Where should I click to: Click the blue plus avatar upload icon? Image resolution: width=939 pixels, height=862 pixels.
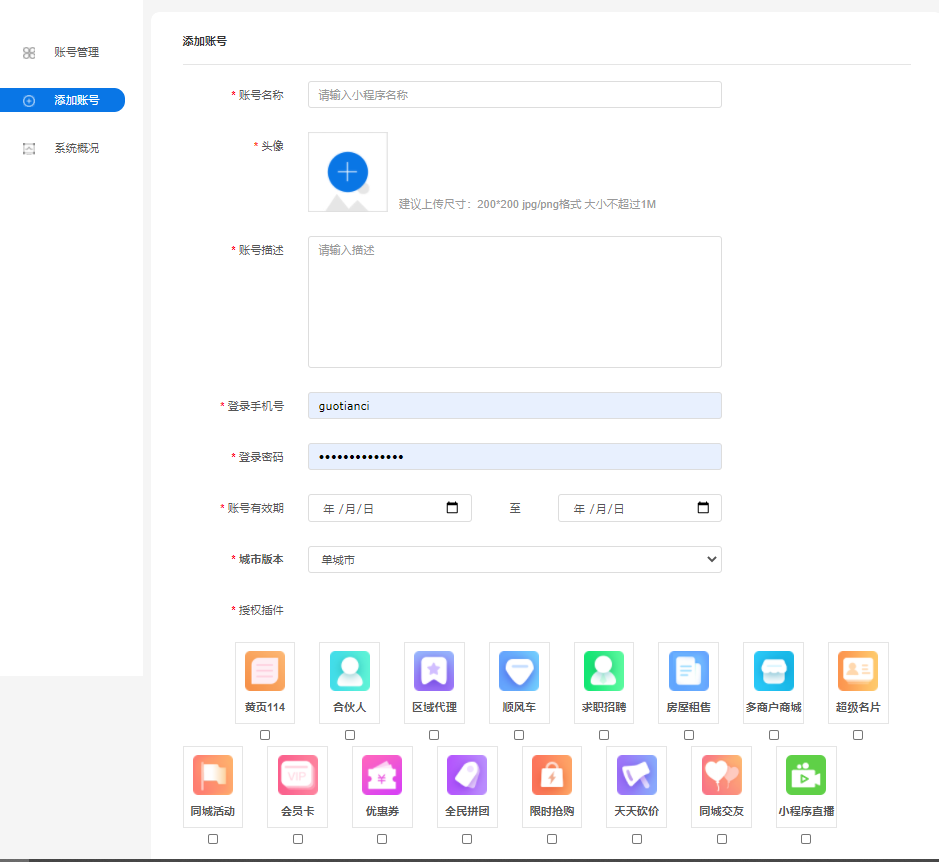(x=347, y=172)
